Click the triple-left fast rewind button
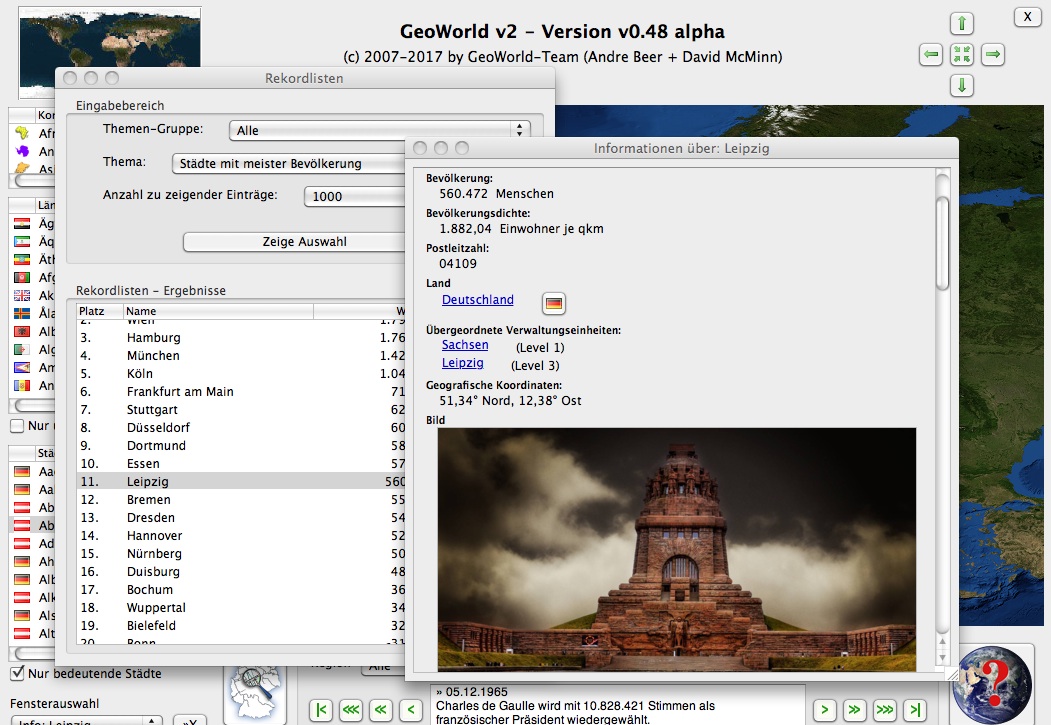1051x725 pixels. click(351, 710)
